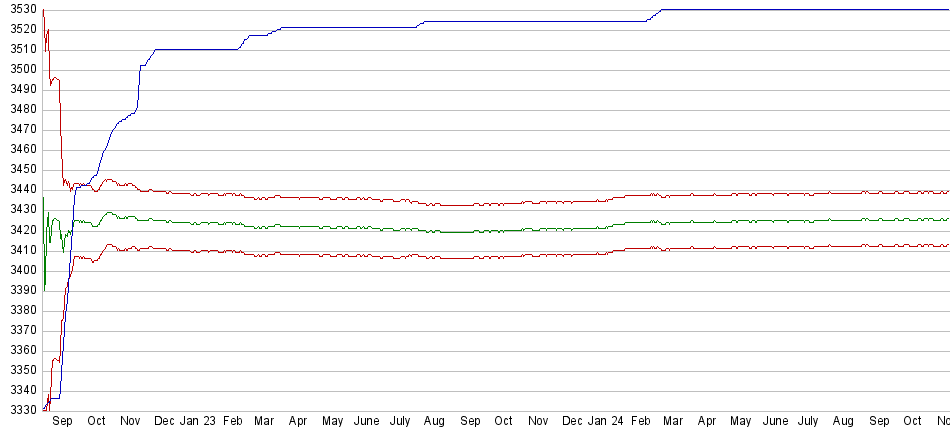The width and height of the screenshot is (950, 435).
Task: Select the 3350 y-axis label
Action: [x=19, y=370]
